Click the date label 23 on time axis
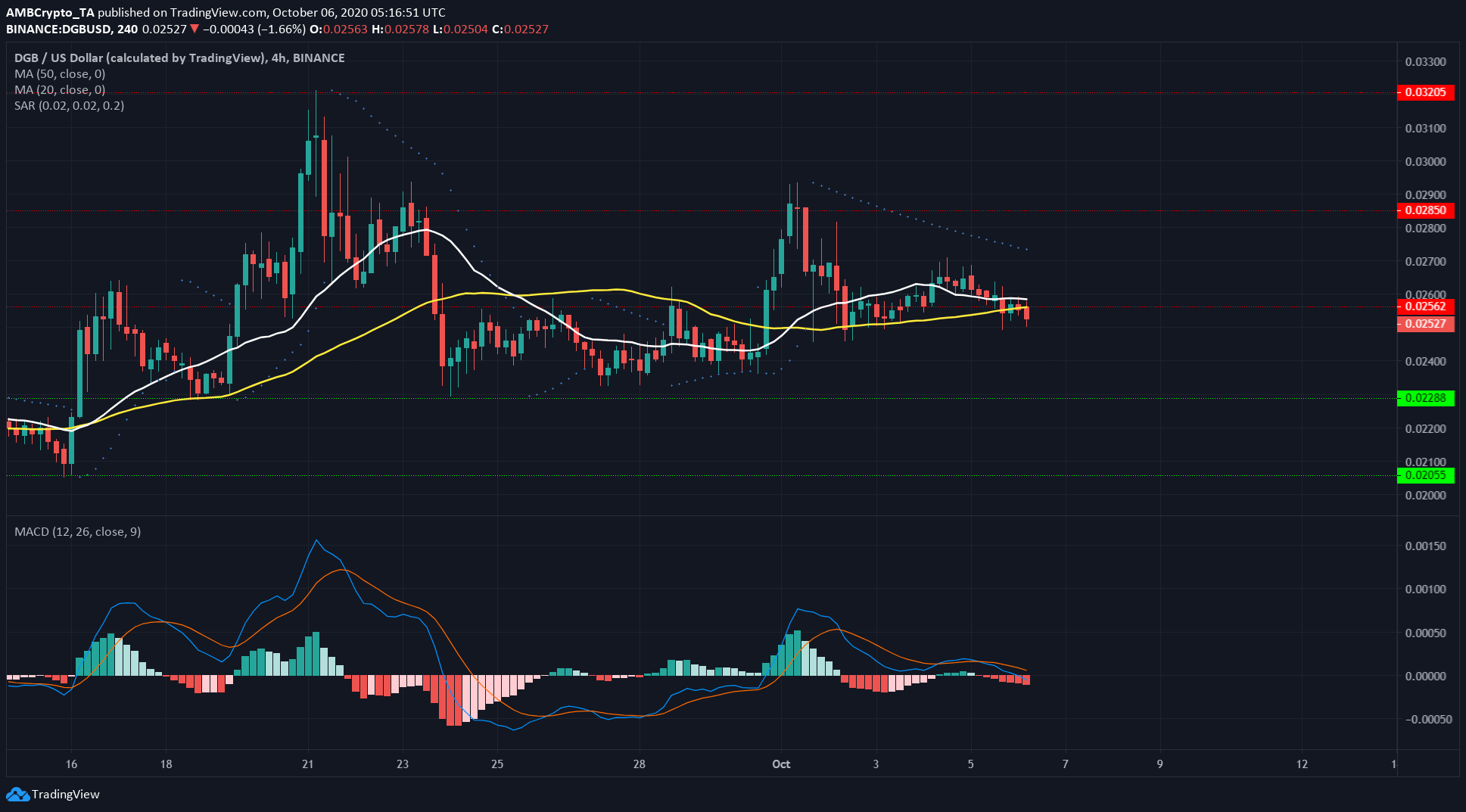Viewport: 1466px width, 812px height. point(403,764)
